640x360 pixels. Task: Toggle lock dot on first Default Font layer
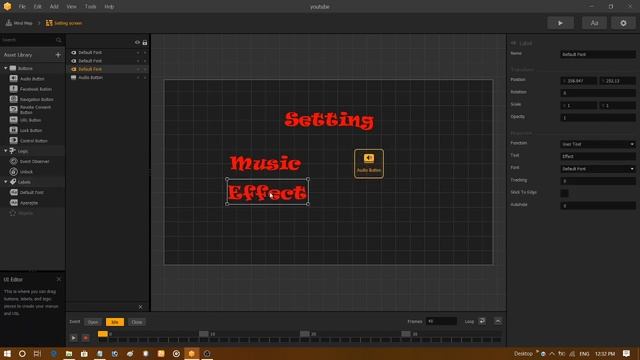click(145, 53)
